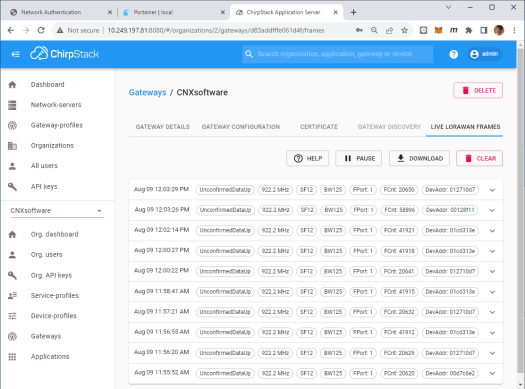Image resolution: width=525 pixels, height=389 pixels.
Task: Open the help question mark icon in header
Action: click(453, 54)
